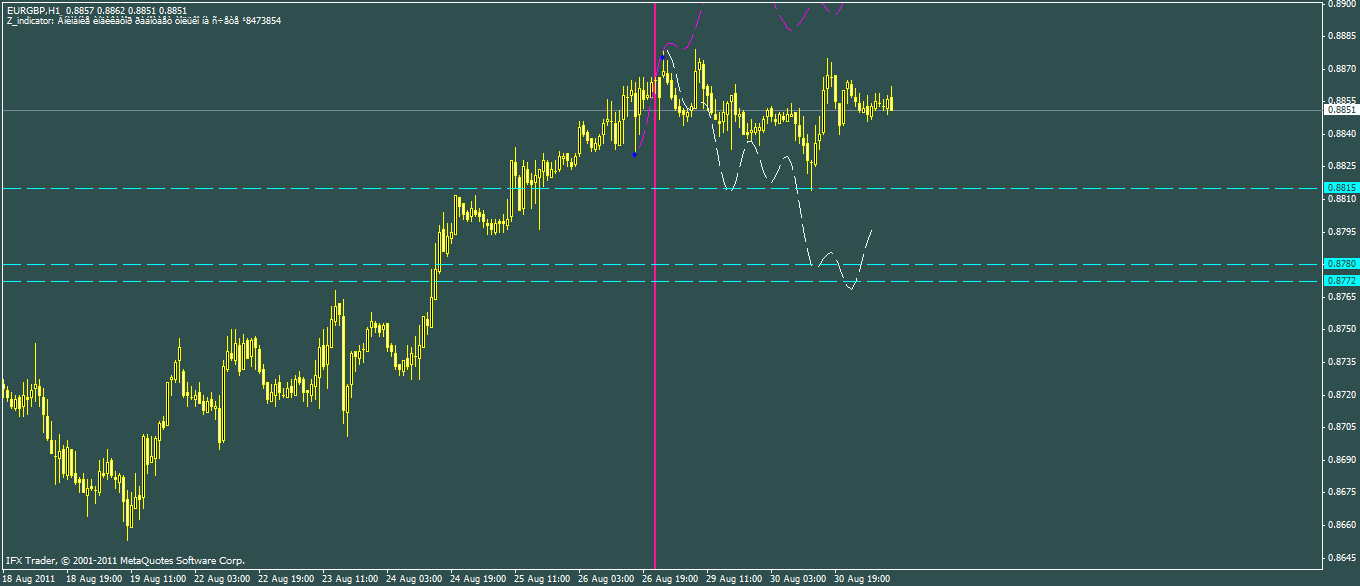Click the IFX Trader copyright text
Viewport: 1360px width, 586px height.
[124, 561]
